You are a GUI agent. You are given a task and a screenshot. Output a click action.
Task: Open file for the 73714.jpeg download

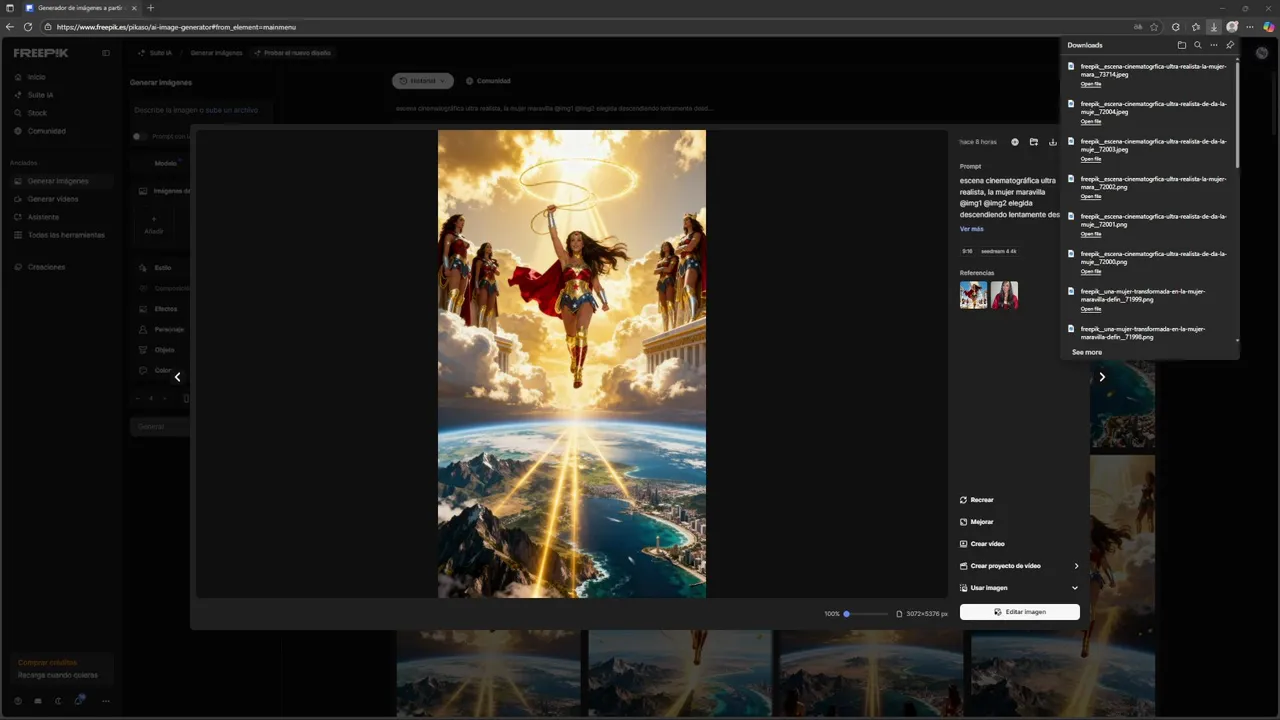point(1090,84)
